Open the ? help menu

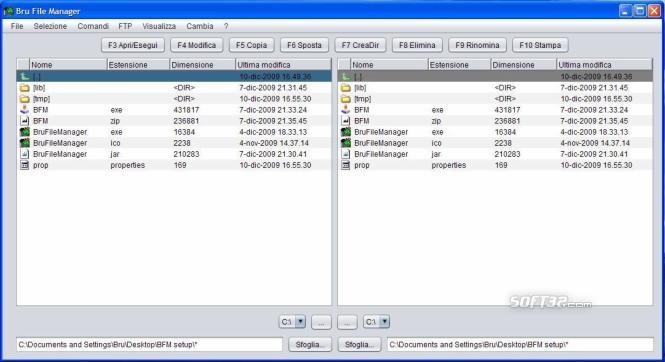[226, 26]
